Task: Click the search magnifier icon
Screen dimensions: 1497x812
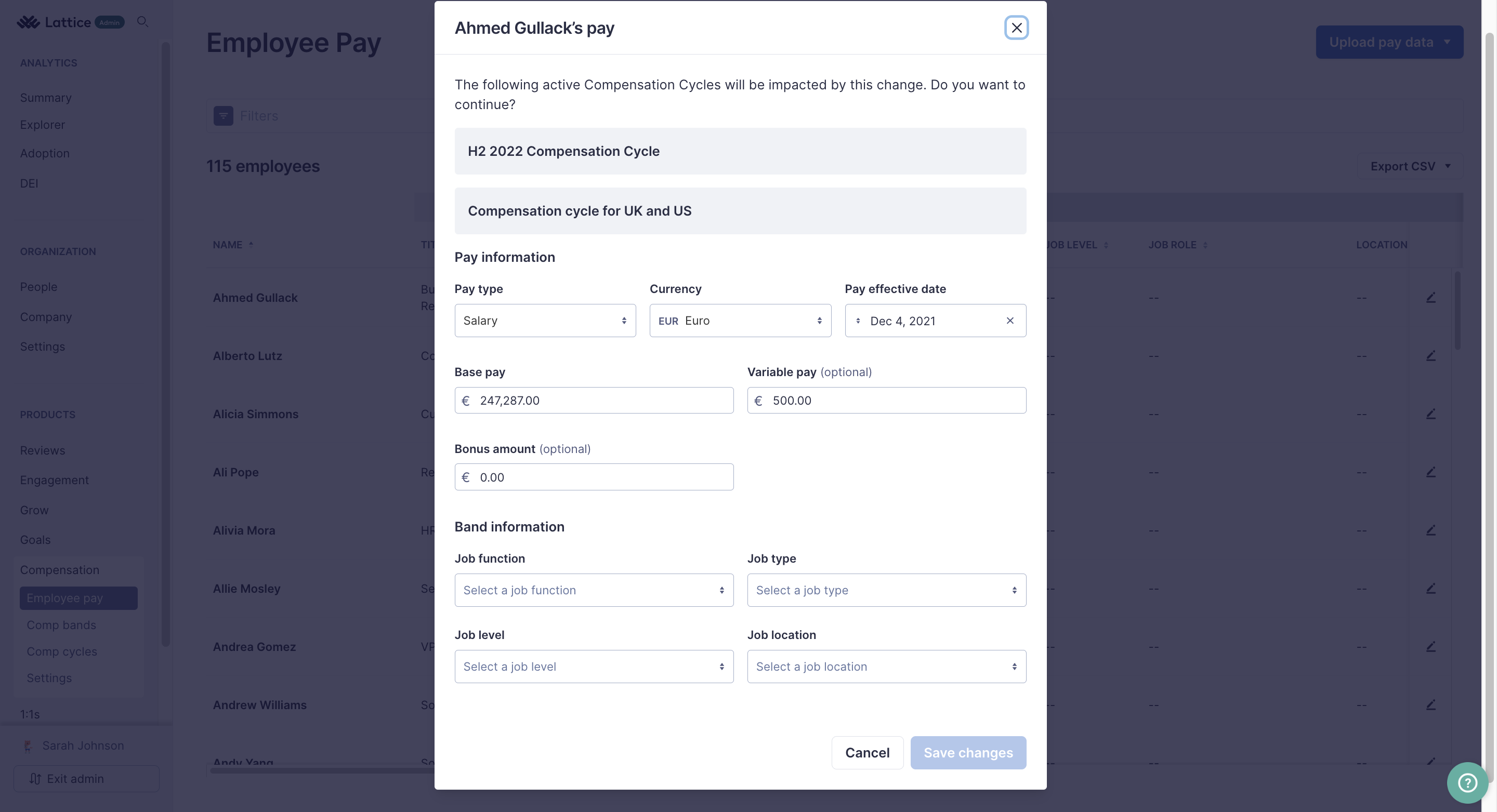Action: point(142,22)
